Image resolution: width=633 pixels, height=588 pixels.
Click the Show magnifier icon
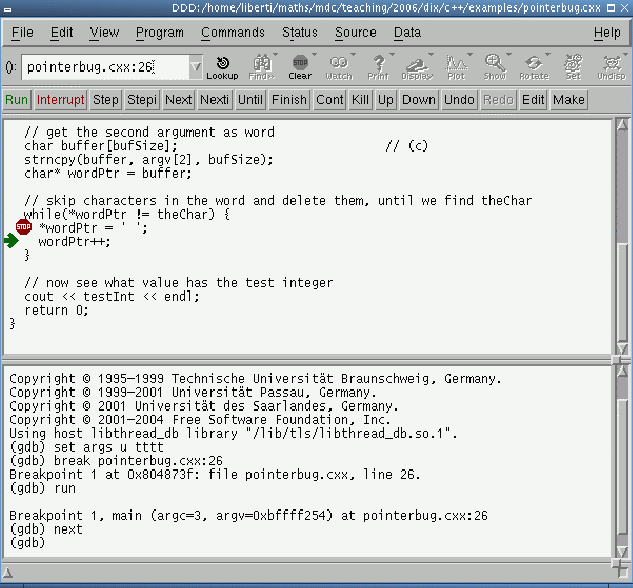tap(495, 67)
